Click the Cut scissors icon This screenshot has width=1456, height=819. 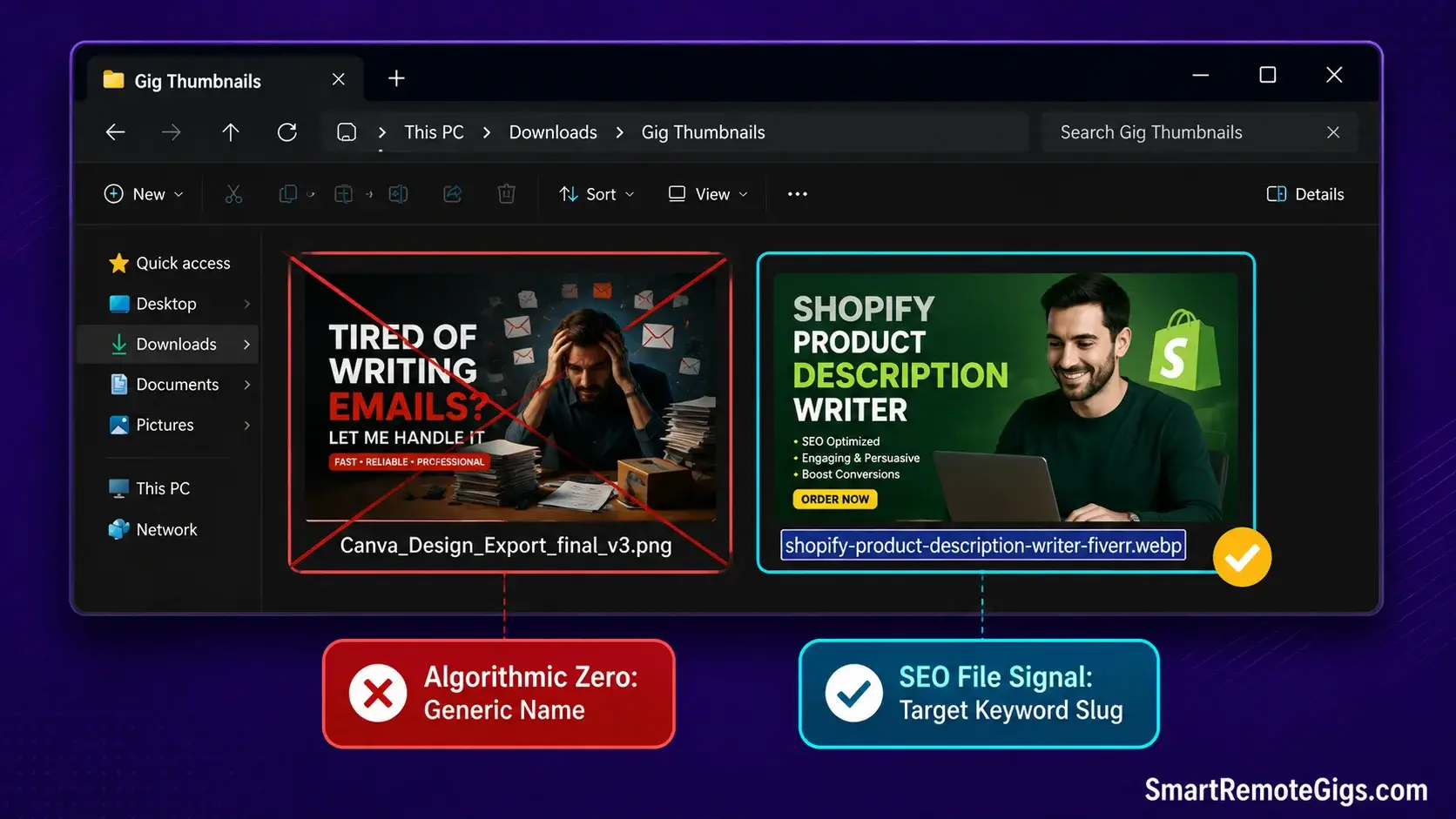[x=233, y=194]
